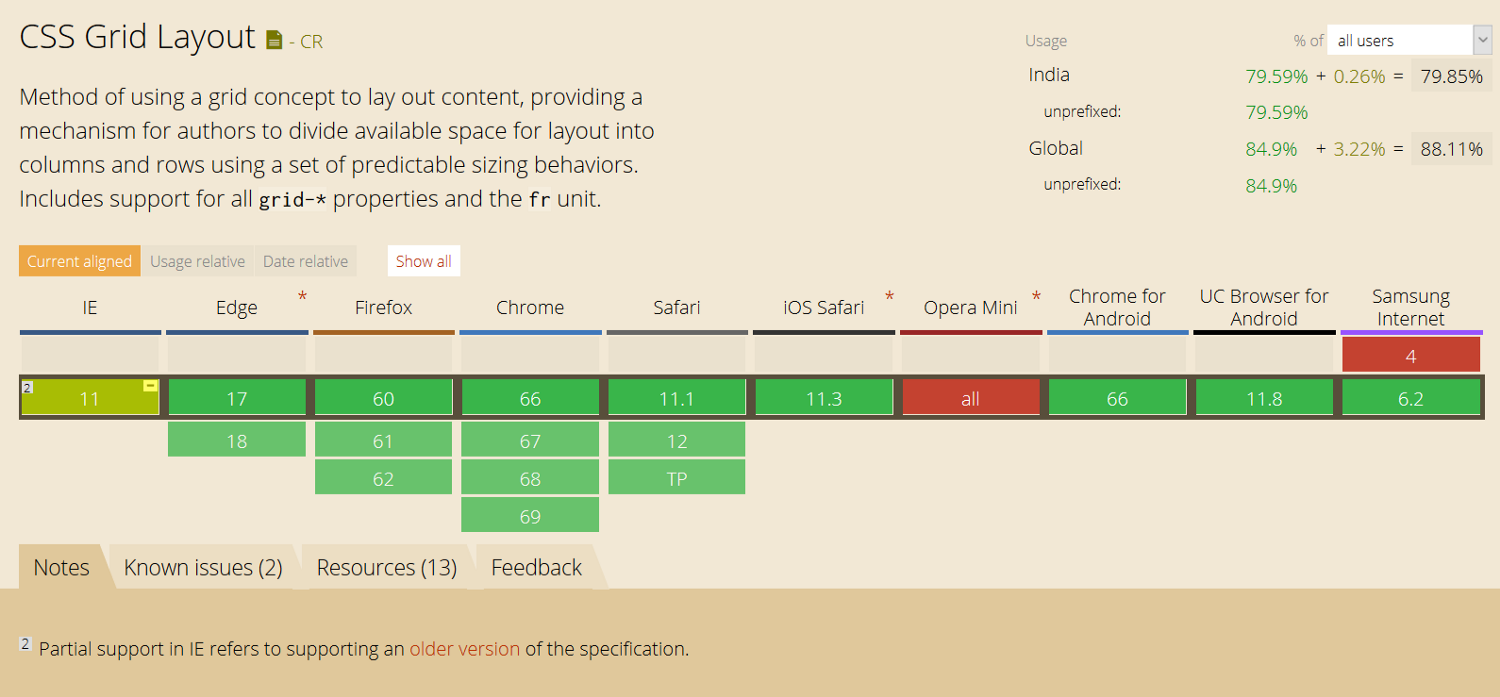Click the Show all button
Image resolution: width=1500 pixels, height=697 pixels.
[424, 261]
